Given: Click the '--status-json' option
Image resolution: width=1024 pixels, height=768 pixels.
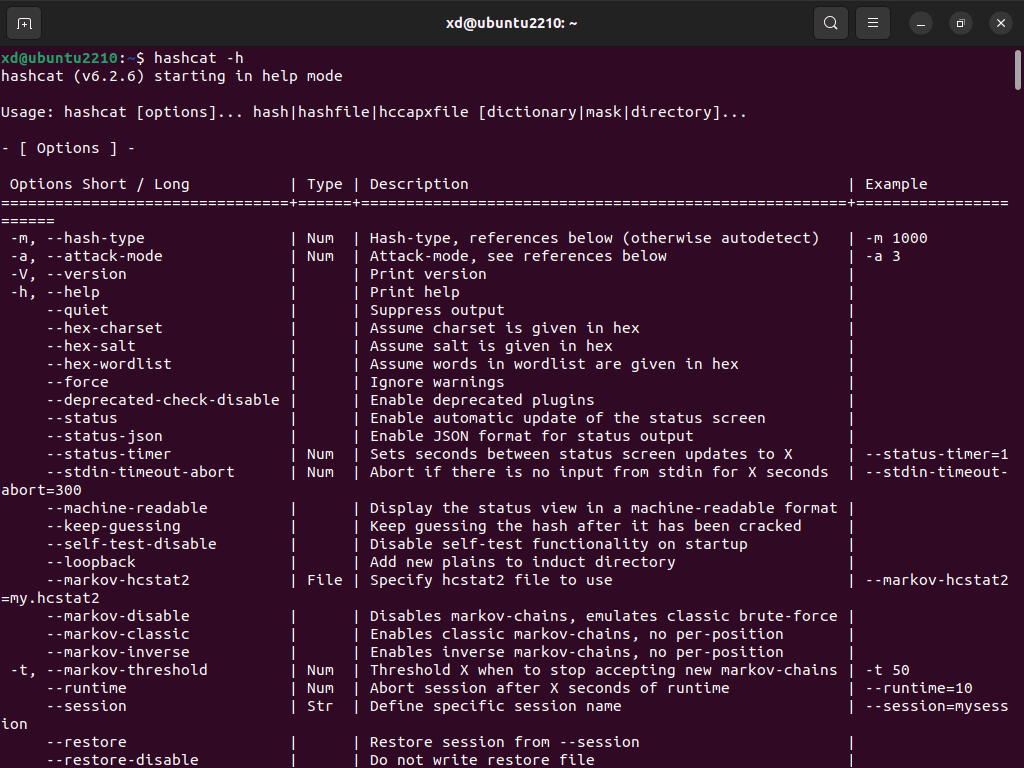Looking at the screenshot, I should pos(104,436).
